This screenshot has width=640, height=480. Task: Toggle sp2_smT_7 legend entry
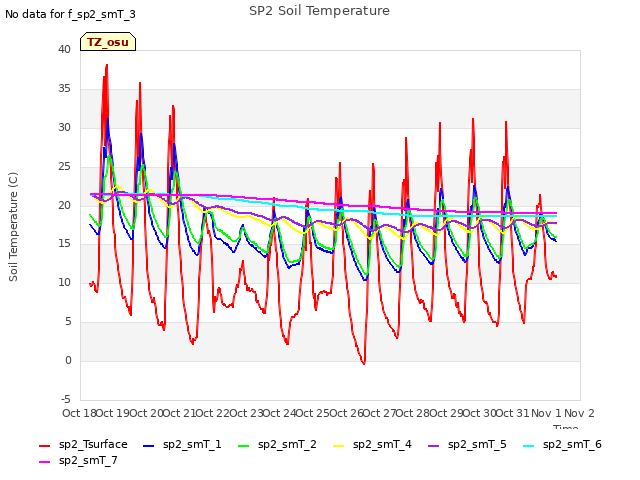click(78, 460)
